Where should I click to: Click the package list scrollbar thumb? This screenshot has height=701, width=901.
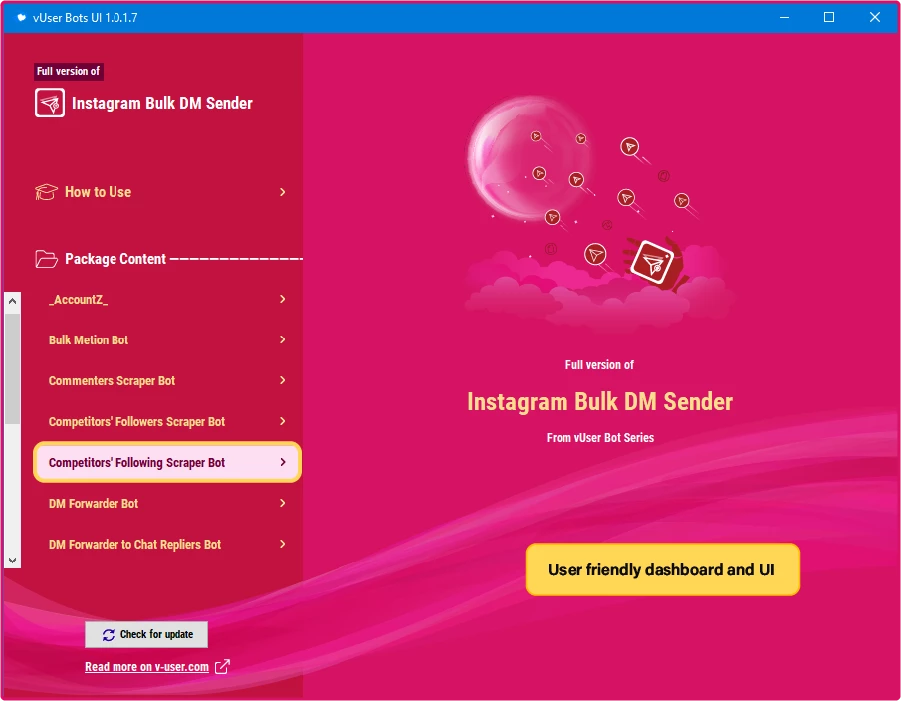click(12, 369)
